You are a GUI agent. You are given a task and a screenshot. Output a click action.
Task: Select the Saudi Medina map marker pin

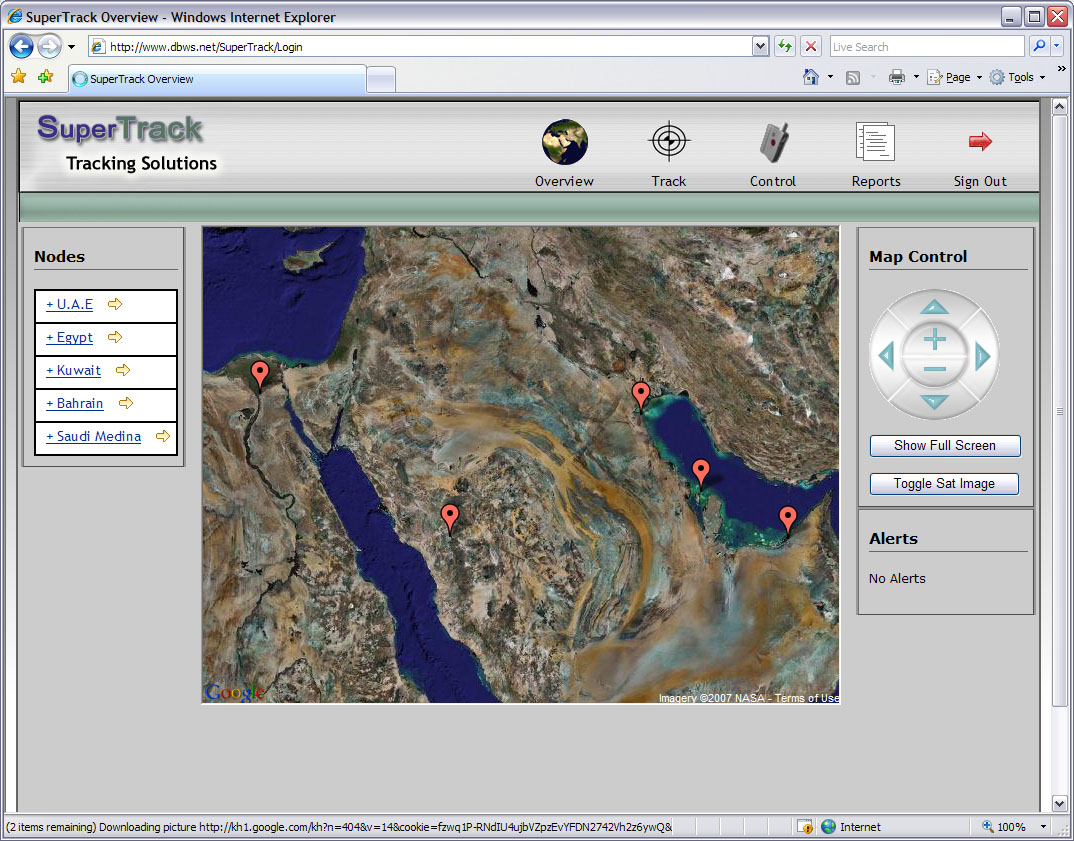pos(449,518)
